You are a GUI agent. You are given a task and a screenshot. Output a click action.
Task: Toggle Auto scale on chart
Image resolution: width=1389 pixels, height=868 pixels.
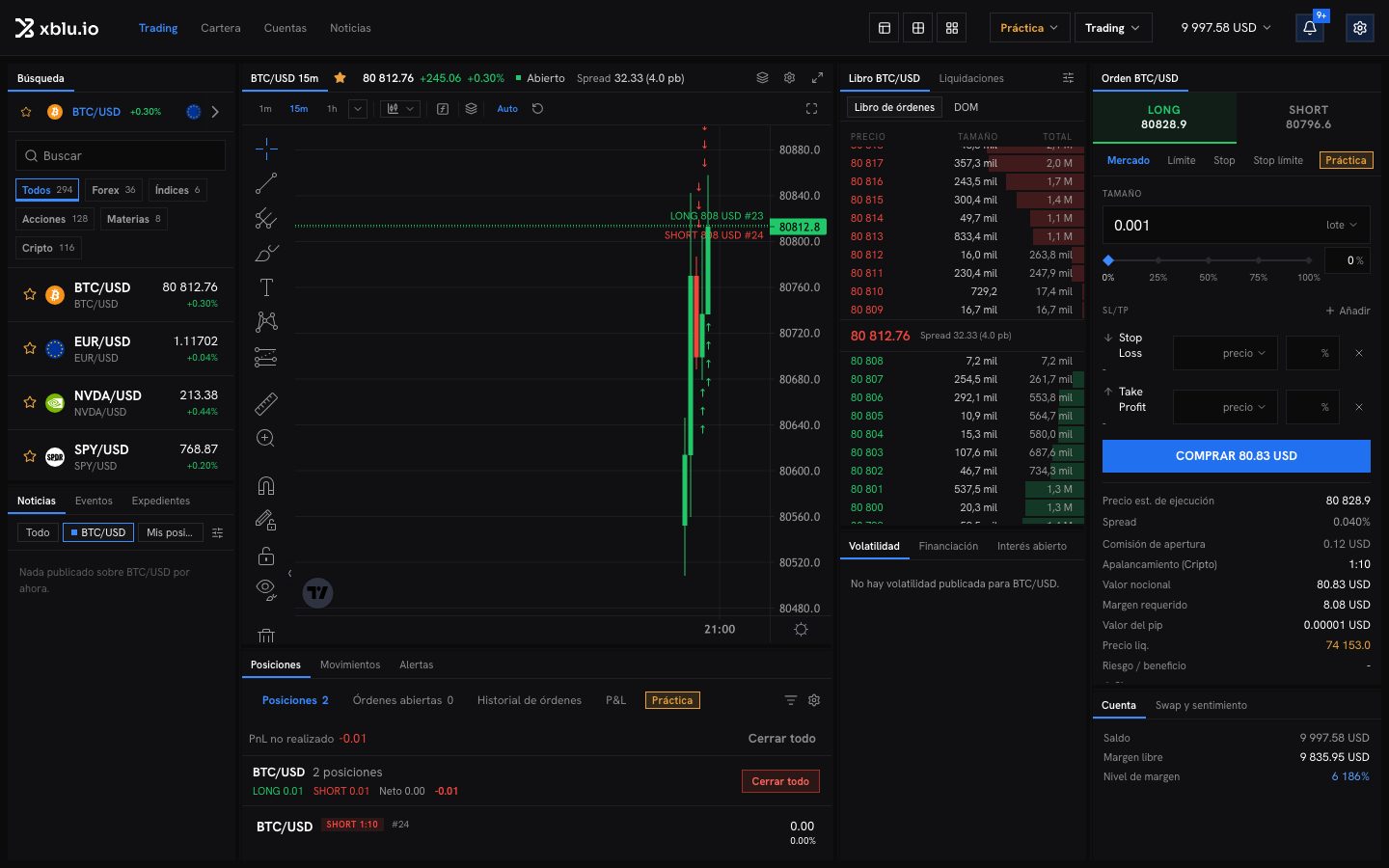coord(507,109)
